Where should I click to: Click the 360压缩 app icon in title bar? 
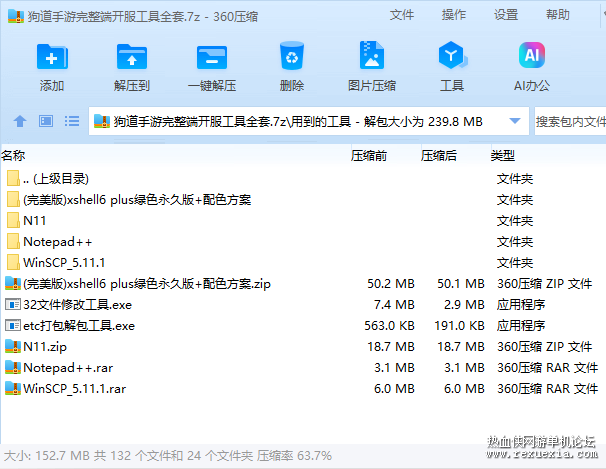(16, 16)
